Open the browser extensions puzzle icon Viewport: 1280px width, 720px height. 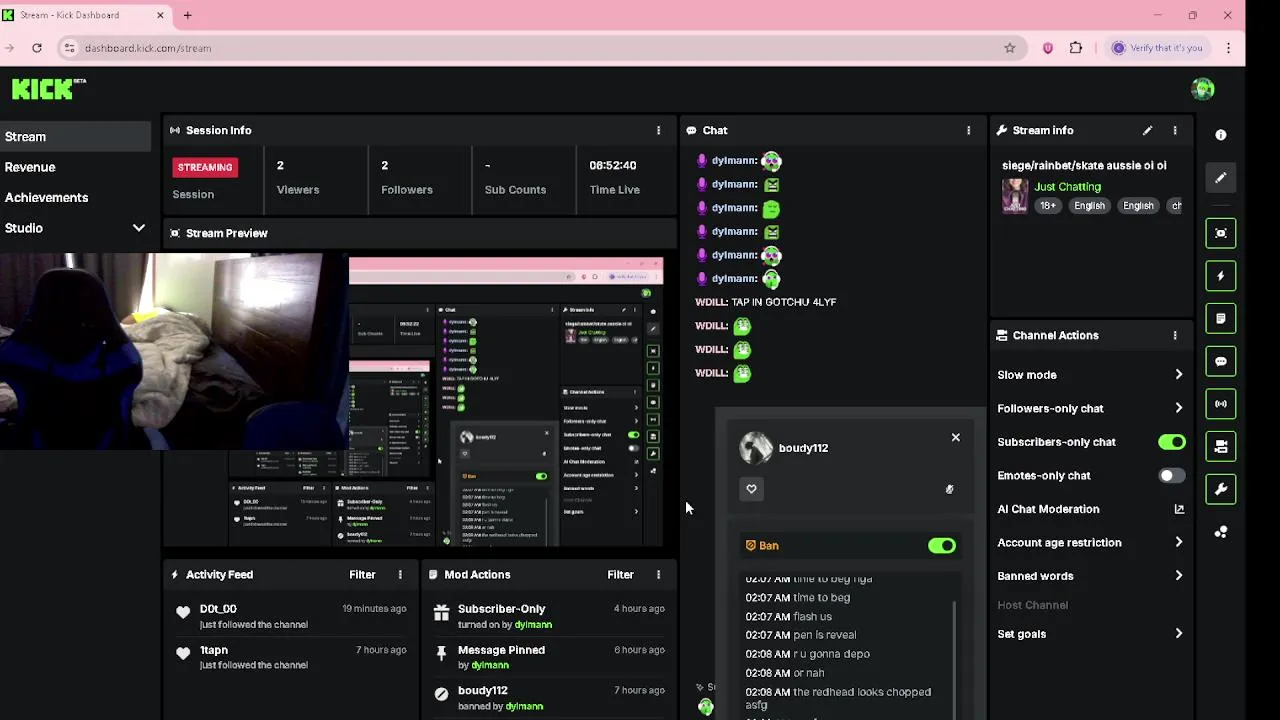(1076, 48)
